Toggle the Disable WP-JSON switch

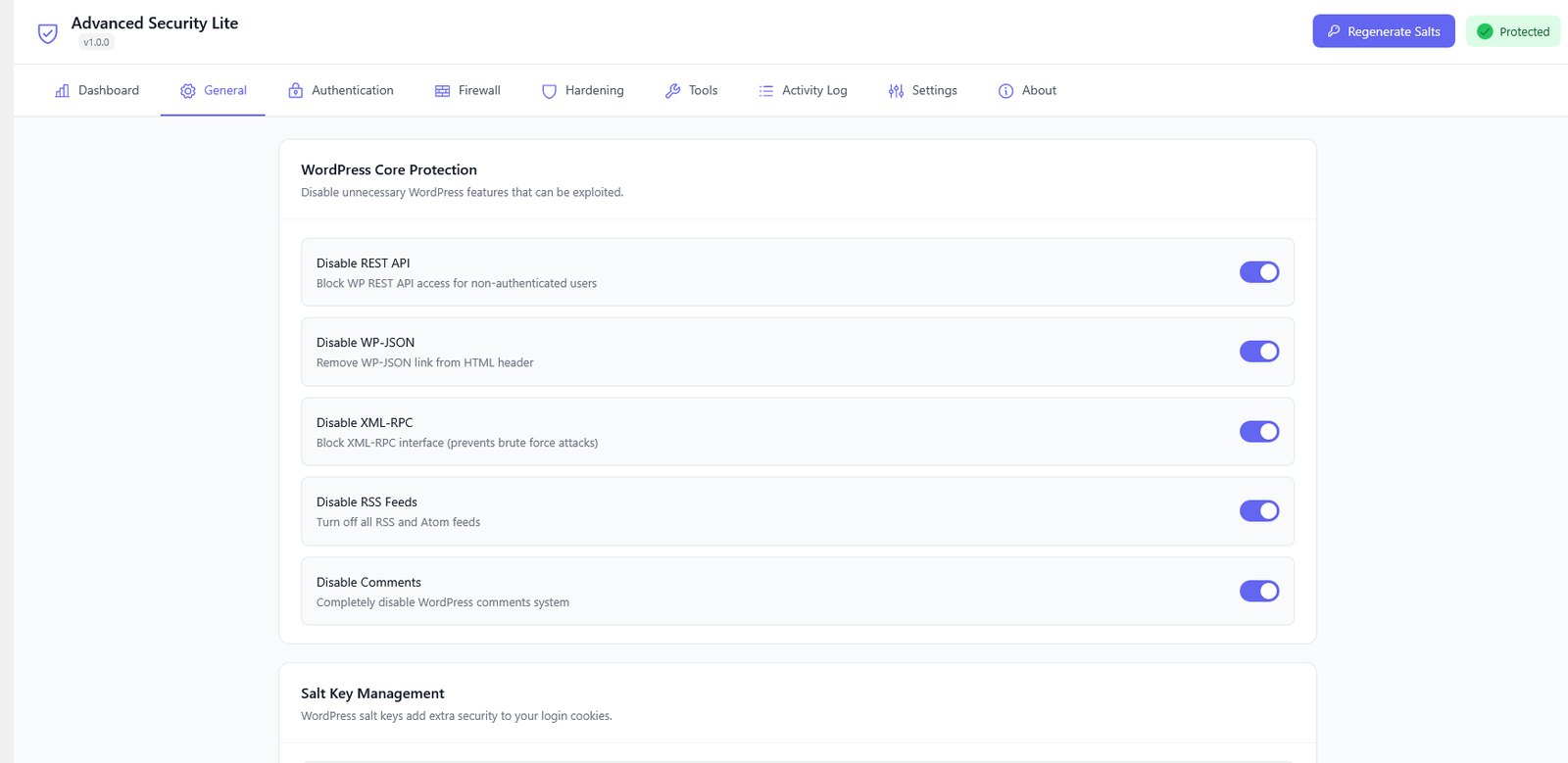coord(1258,352)
